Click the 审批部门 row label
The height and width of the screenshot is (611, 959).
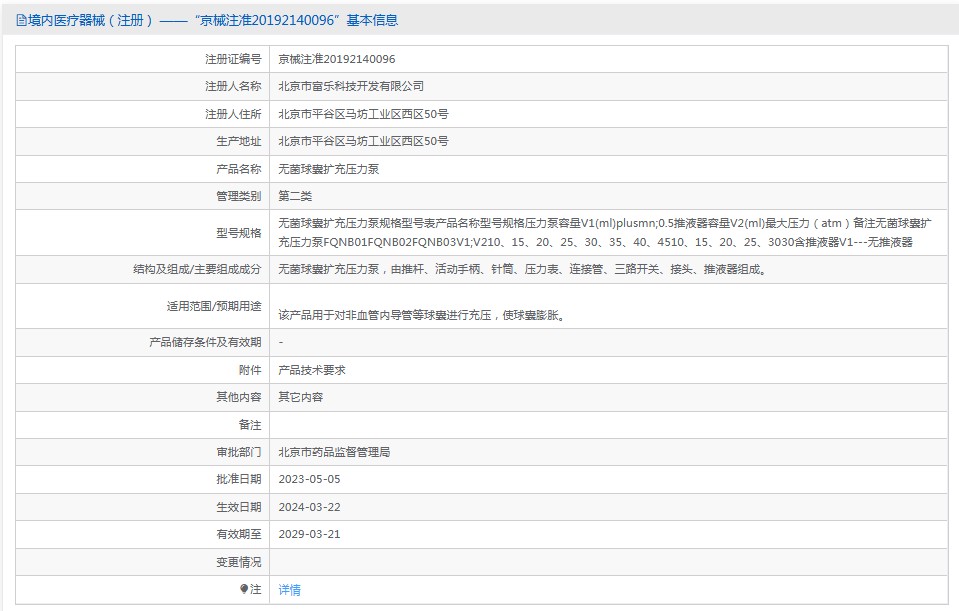point(239,452)
